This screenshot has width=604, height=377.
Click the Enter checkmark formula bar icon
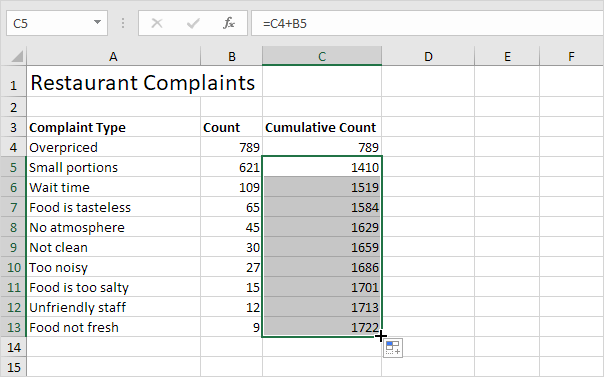(193, 23)
